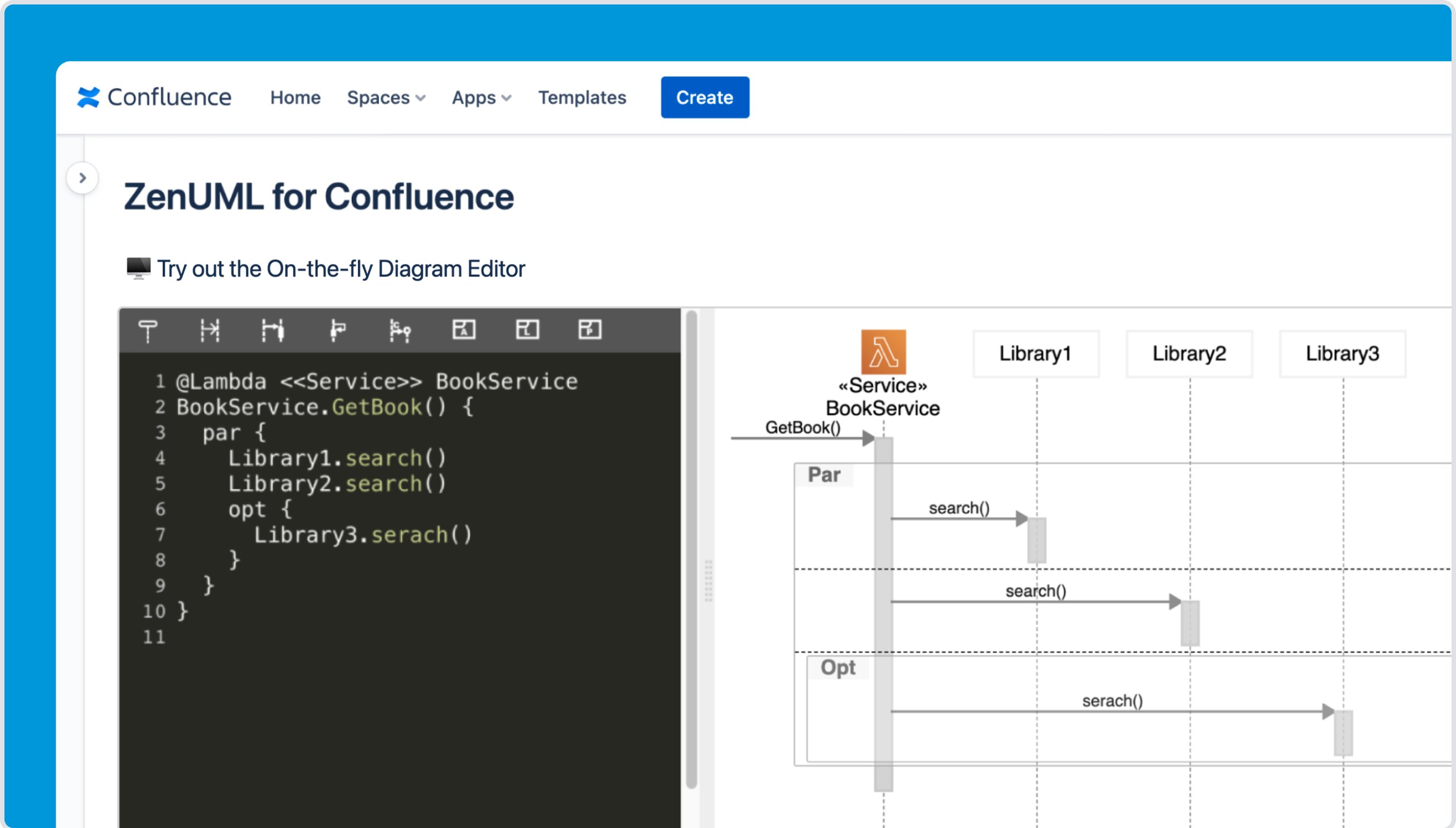Viewport: 1456px width, 828px height.
Task: Click code line 7 with Library3.serach()
Action: (x=363, y=535)
